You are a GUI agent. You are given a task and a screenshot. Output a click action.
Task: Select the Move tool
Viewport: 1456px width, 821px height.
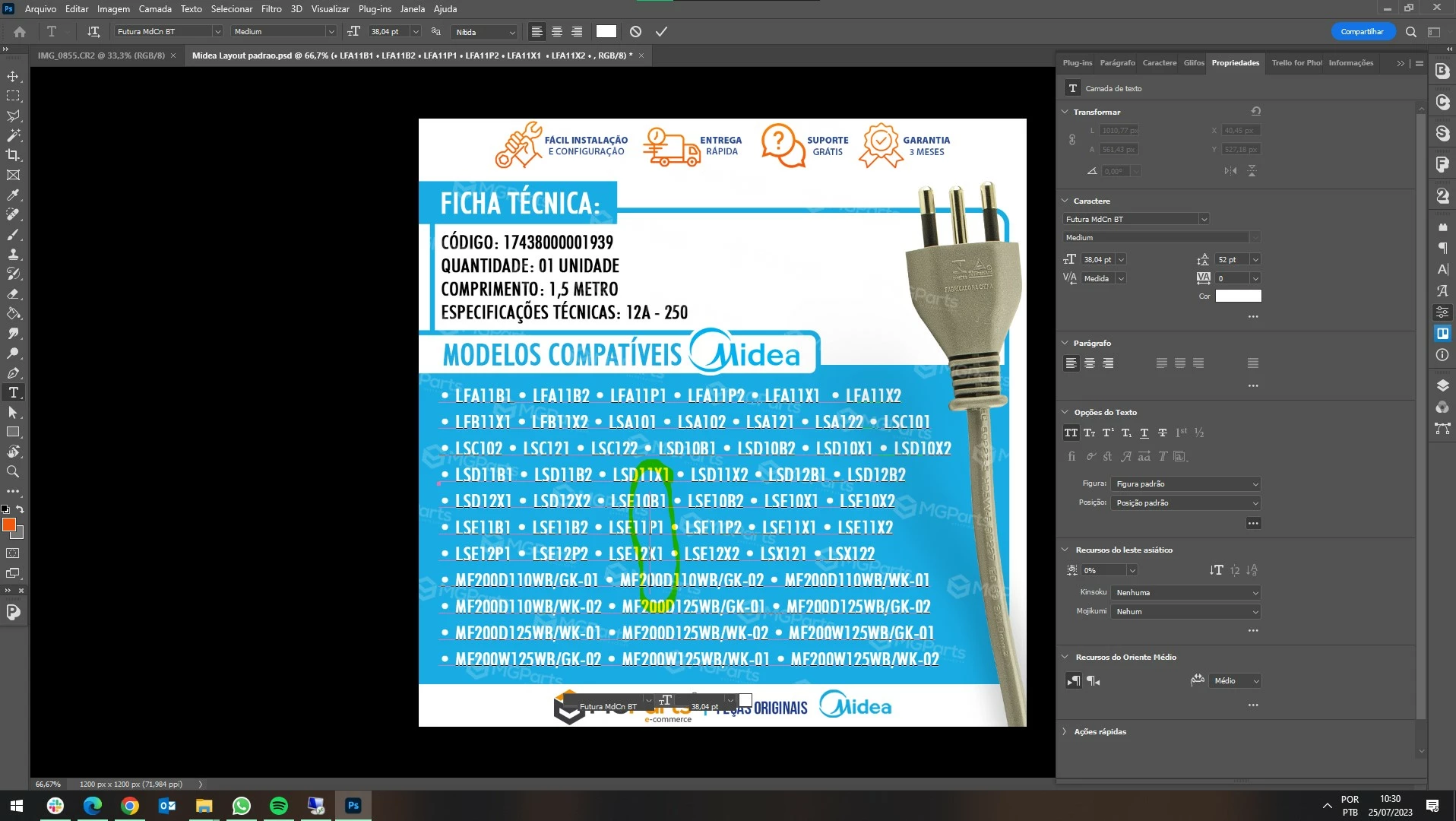pos(13,77)
